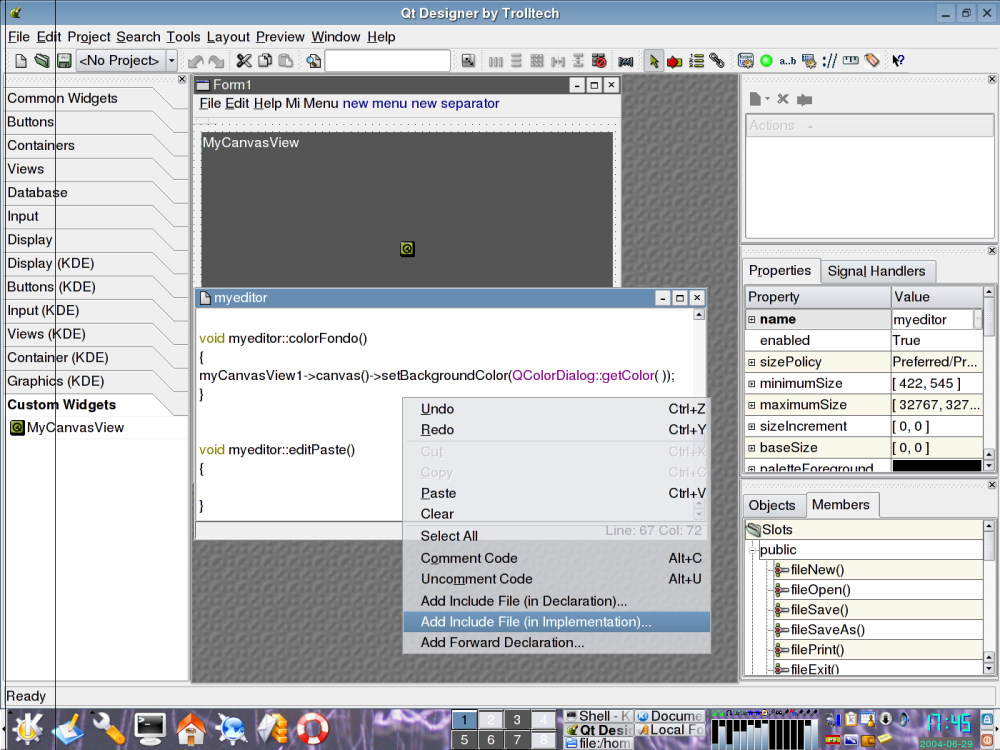The image size is (1000, 750).
Task: Open the <No Project> combo box dropdown
Action: coord(172,61)
